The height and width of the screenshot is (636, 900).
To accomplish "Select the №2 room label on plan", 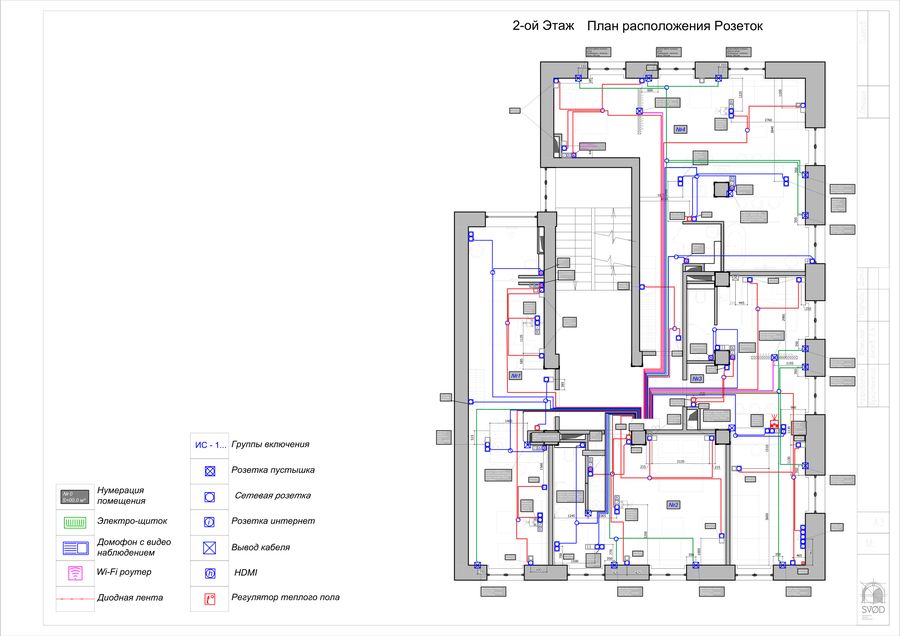I will 674,506.
